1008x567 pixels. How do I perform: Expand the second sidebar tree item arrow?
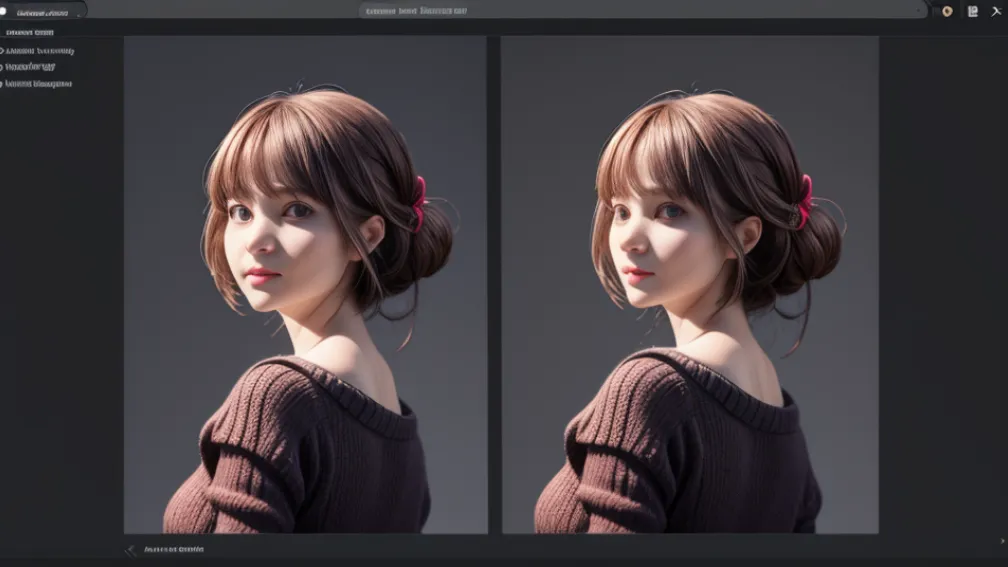2,67
